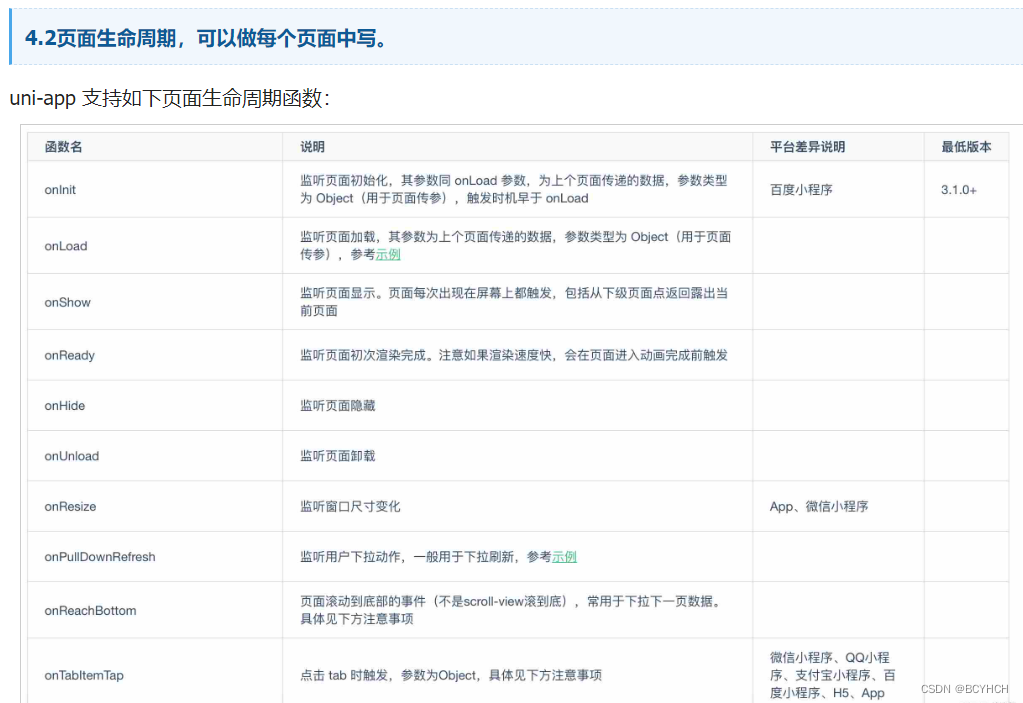Image resolution: width=1023 pixels, height=703 pixels.
Task: Click the 监听窗口尺寸变化 description
Action: 350,507
